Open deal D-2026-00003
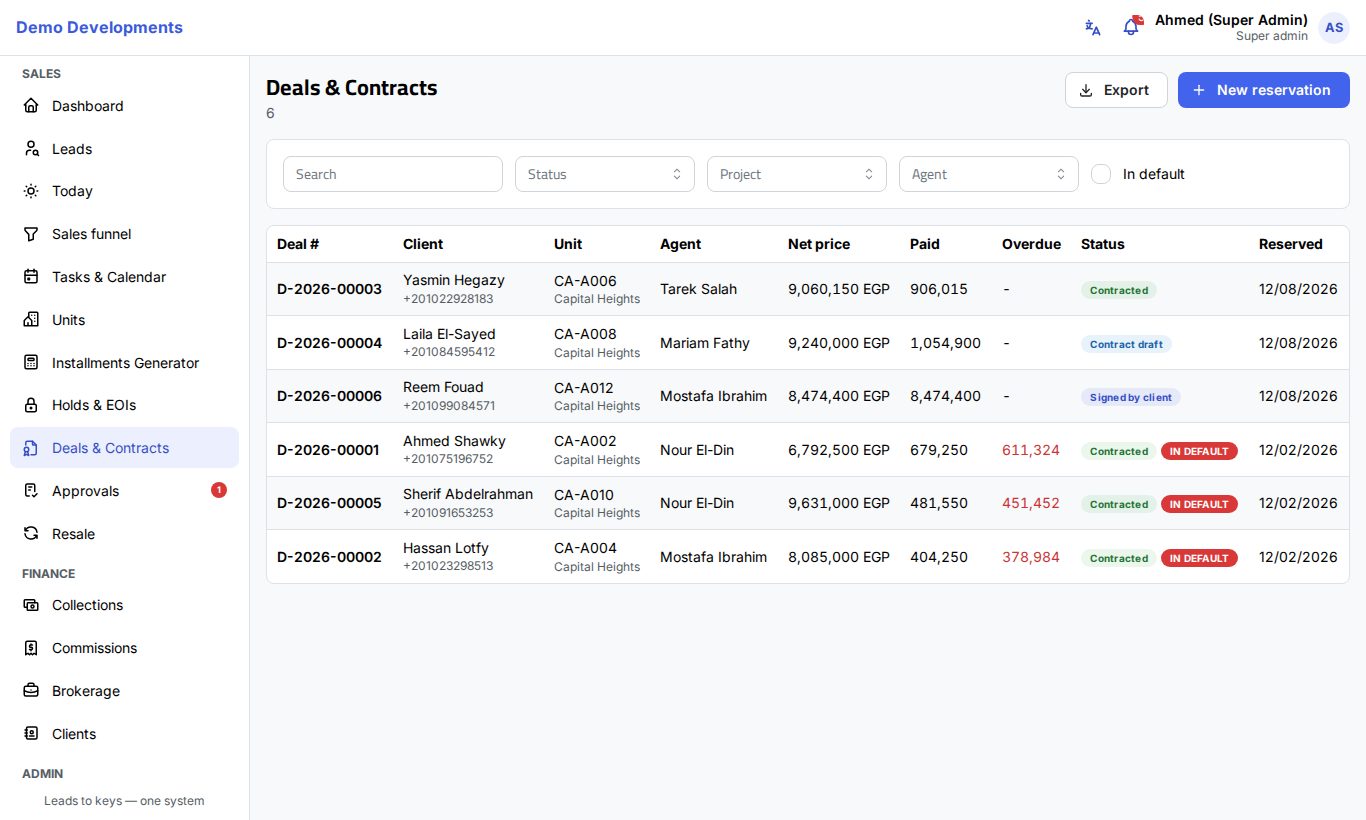 [x=329, y=289]
